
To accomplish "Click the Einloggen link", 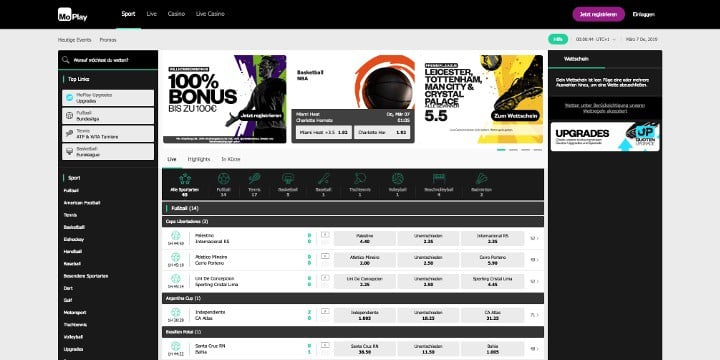I will pos(643,14).
